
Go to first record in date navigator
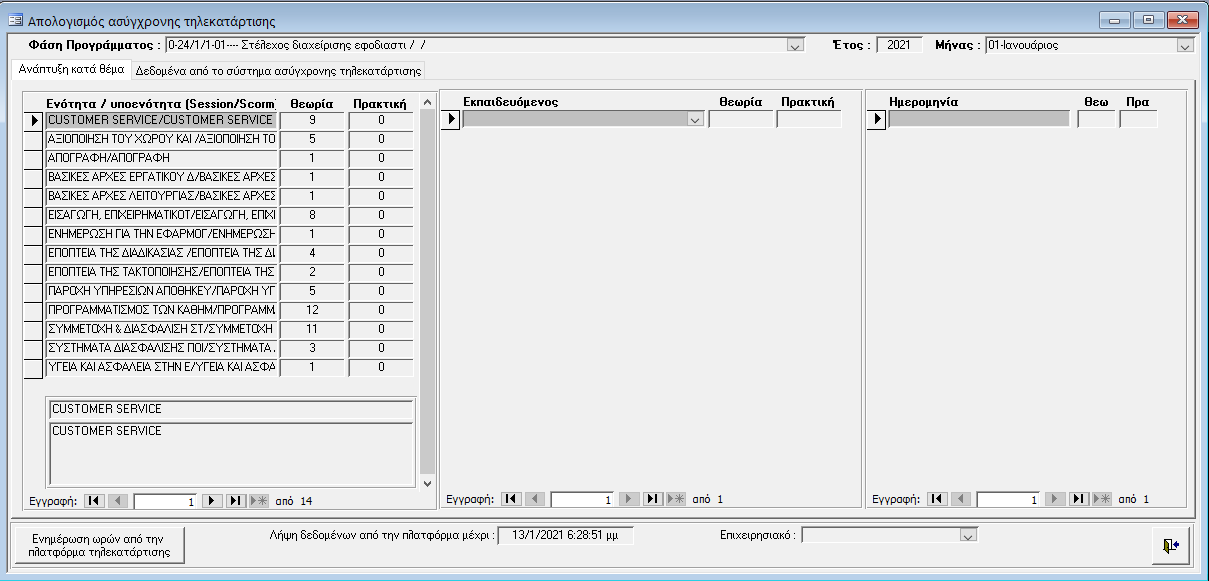pos(937,499)
